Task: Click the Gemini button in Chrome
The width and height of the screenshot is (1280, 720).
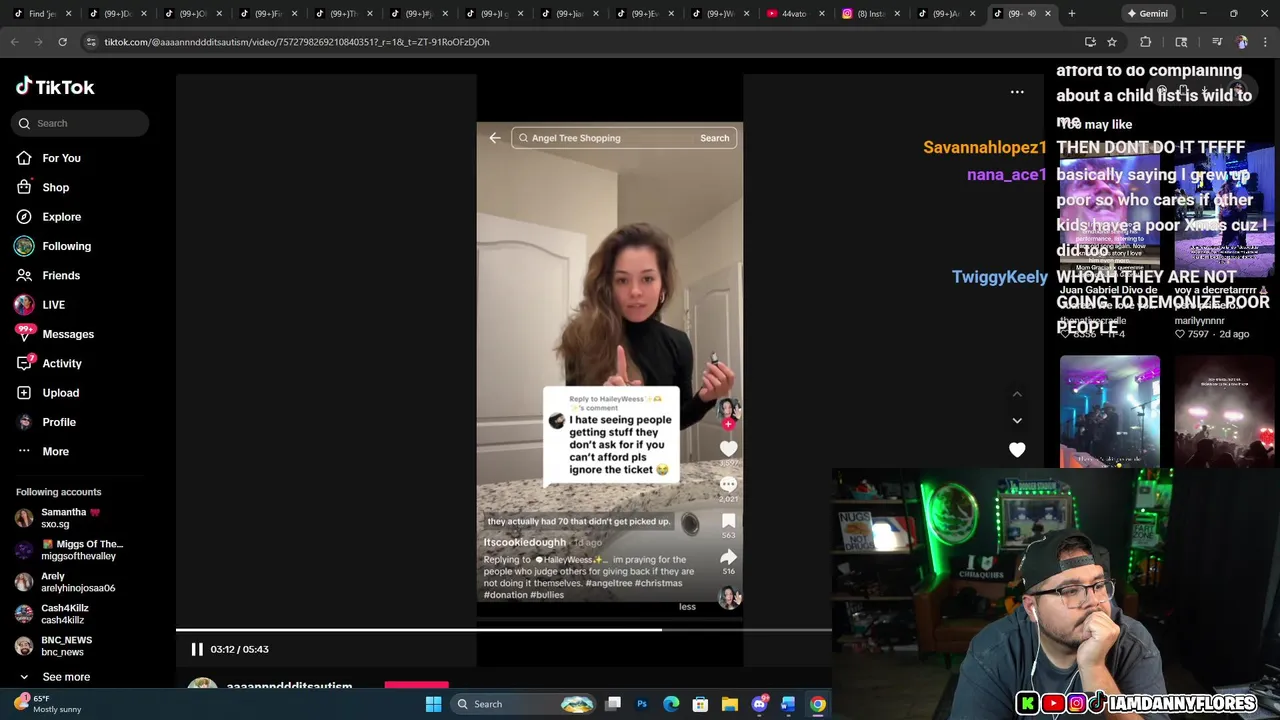Action: [1147, 13]
